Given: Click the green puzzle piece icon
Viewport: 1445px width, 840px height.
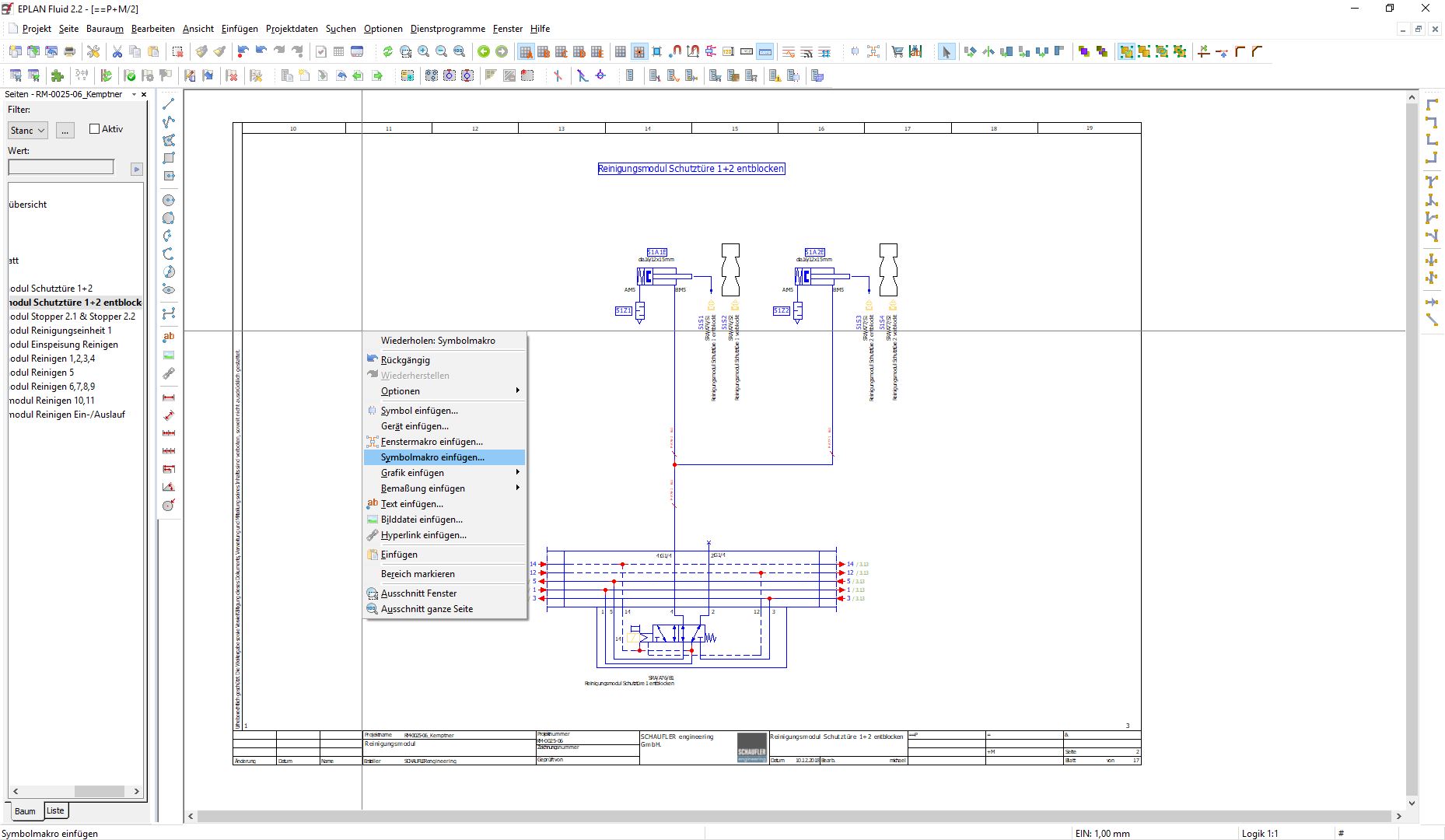Looking at the screenshot, I should coord(57,75).
